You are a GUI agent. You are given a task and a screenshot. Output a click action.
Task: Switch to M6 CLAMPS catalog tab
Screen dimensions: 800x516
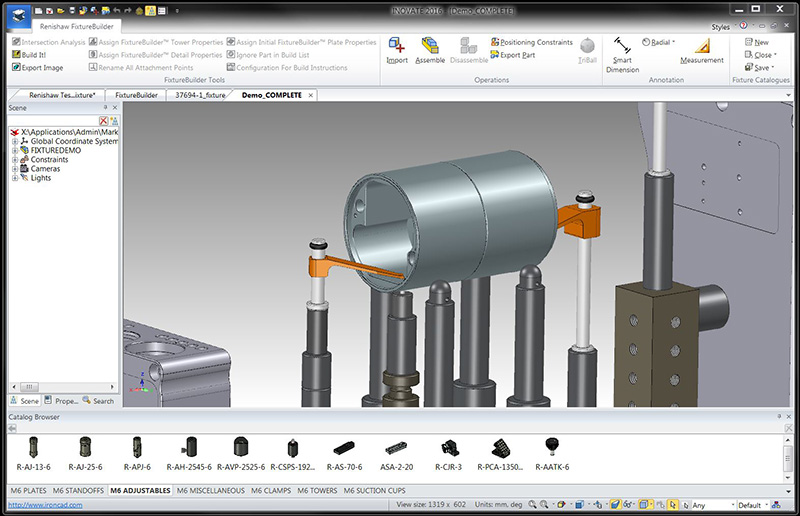point(270,491)
